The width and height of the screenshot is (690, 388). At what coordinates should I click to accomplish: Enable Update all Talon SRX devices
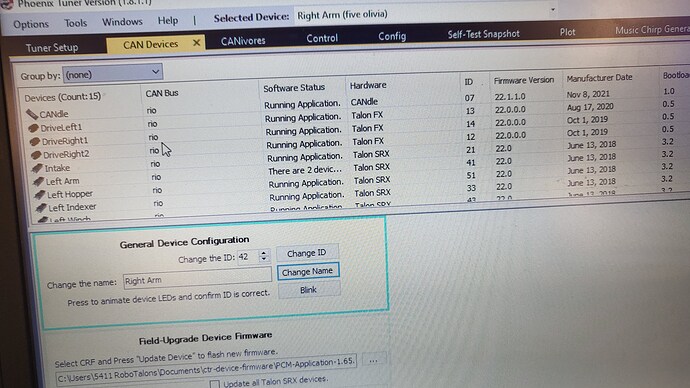[x=215, y=384]
